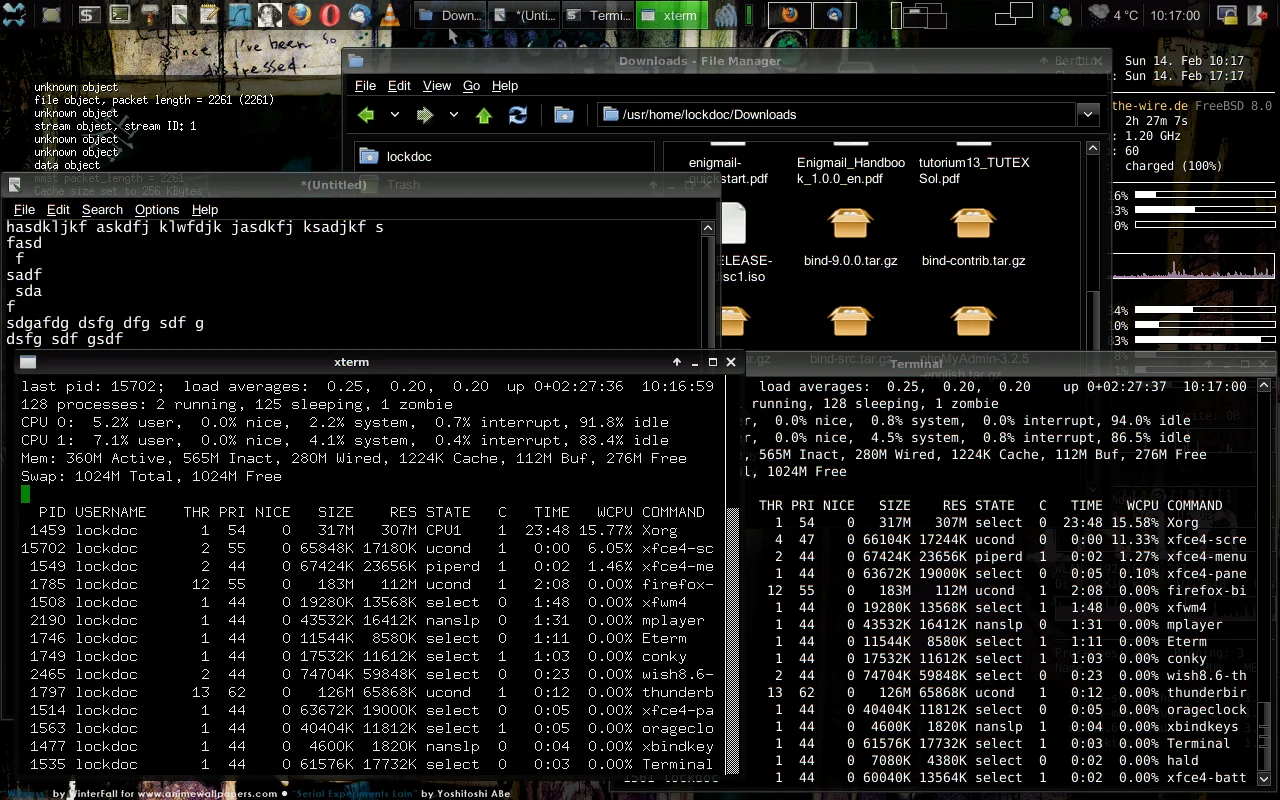Image resolution: width=1280 pixels, height=800 pixels.
Task: Click the show desktop panel icon
Action: [x=51, y=15]
